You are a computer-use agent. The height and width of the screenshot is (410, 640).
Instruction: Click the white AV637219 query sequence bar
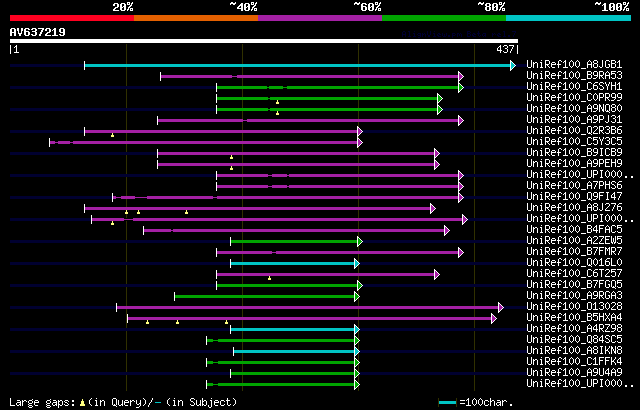click(x=264, y=41)
